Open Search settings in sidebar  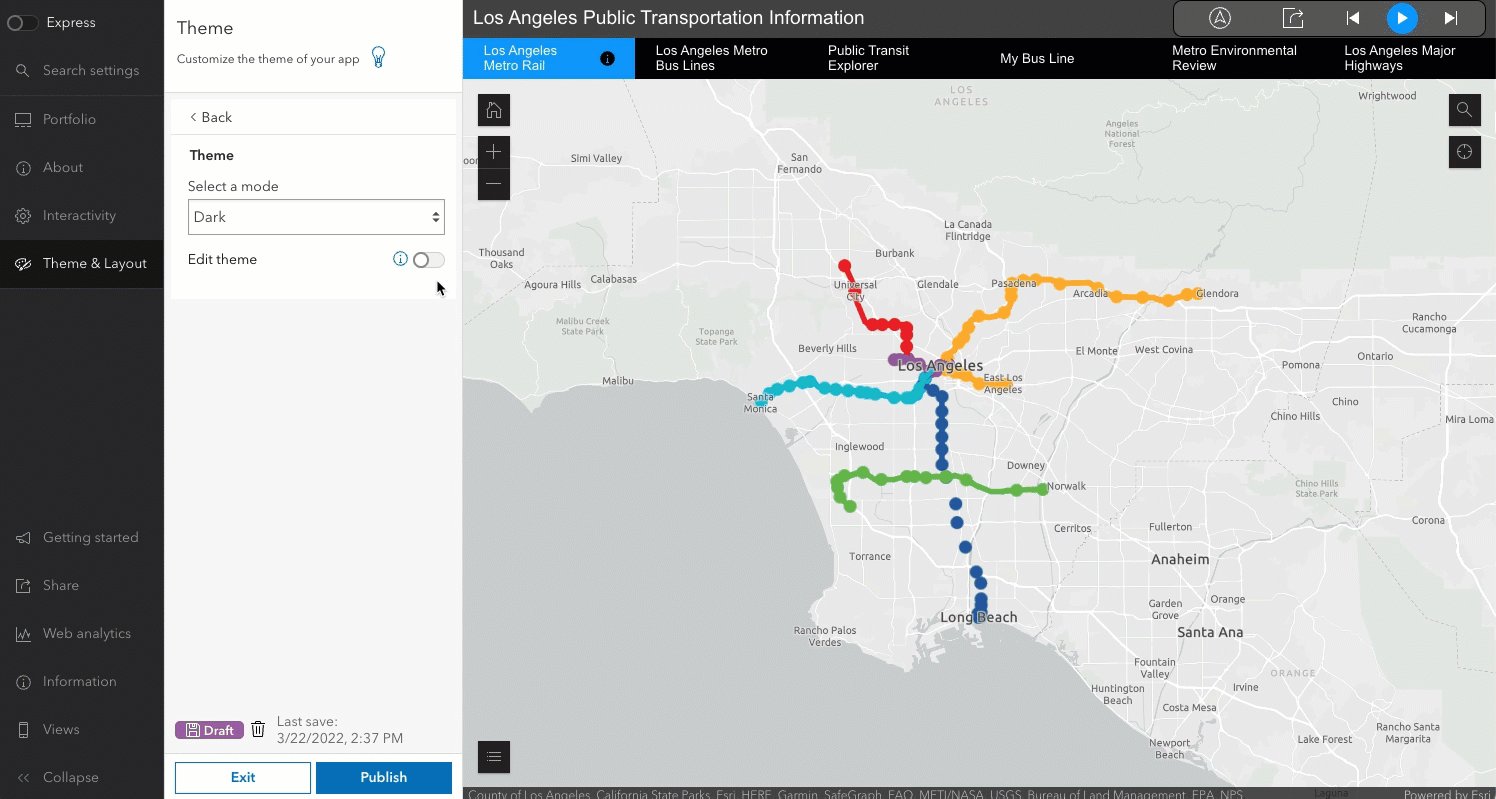pyautogui.click(x=82, y=71)
